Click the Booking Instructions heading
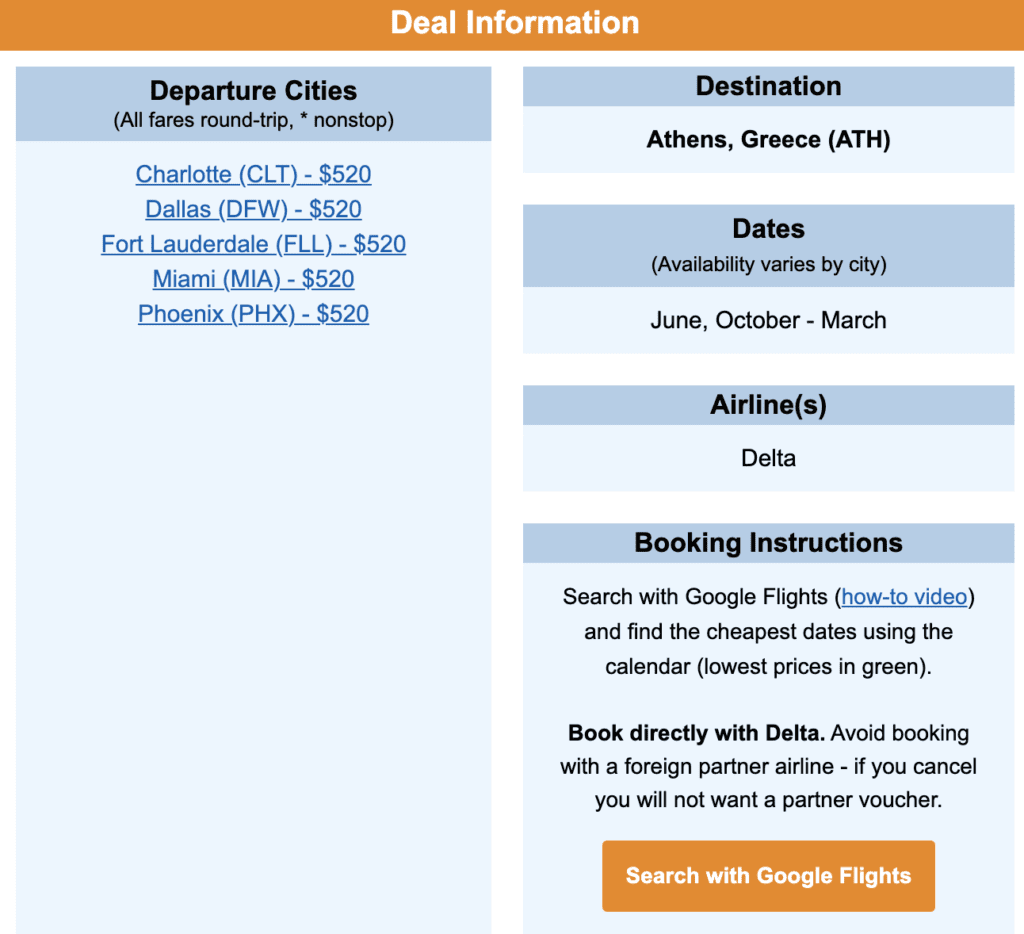Screen dimensions: 1024x934 tap(768, 543)
